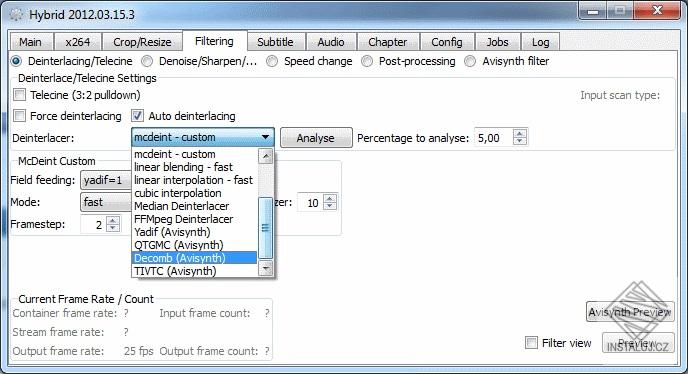Close the Hybrid window

657,11
